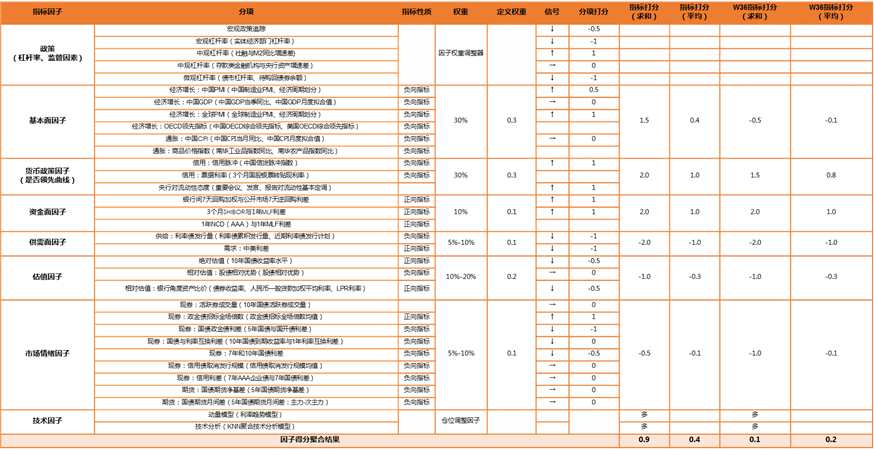Click the 供需面因子 cell

[47, 243]
